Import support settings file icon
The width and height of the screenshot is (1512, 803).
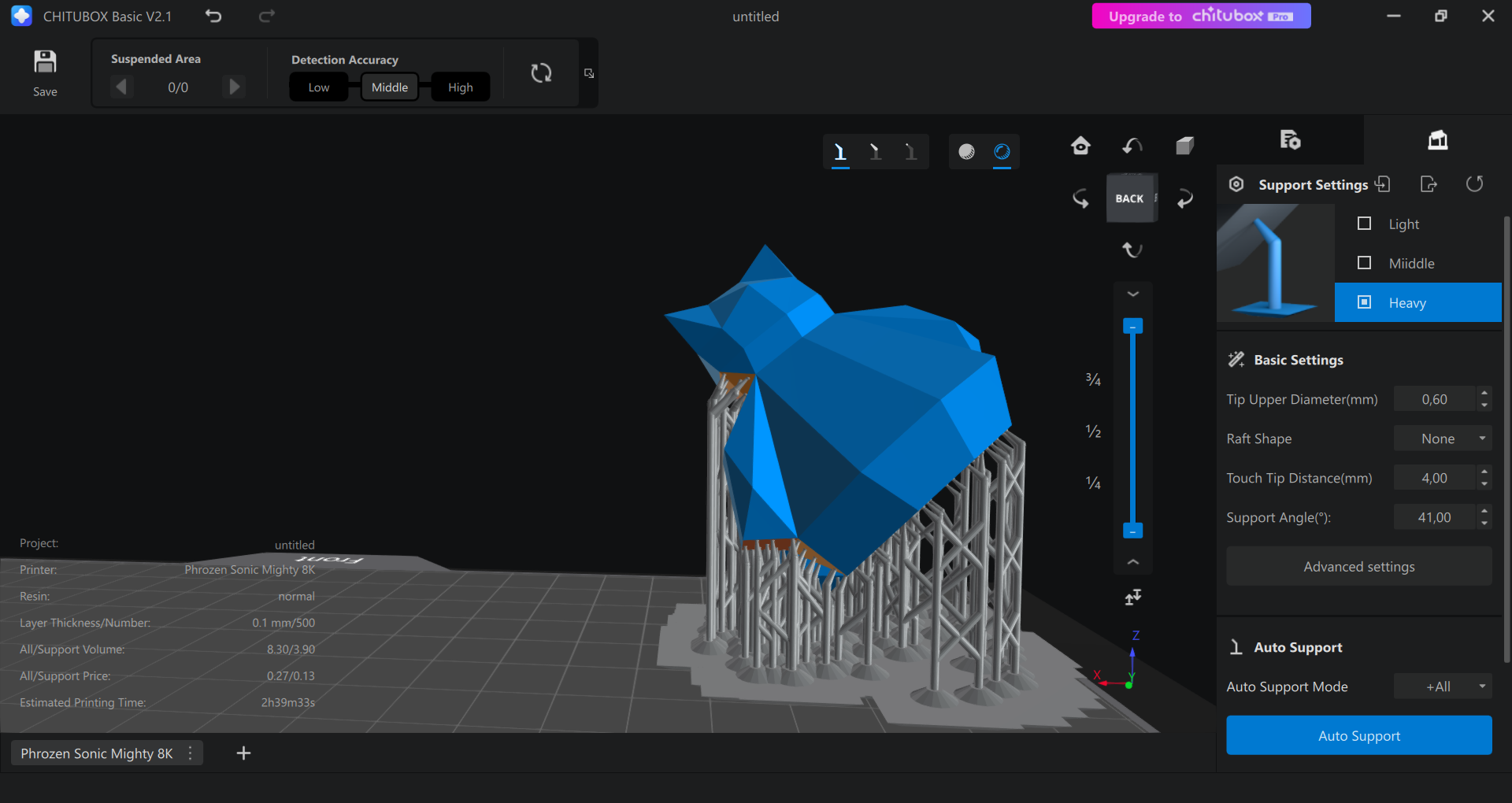click(x=1383, y=184)
